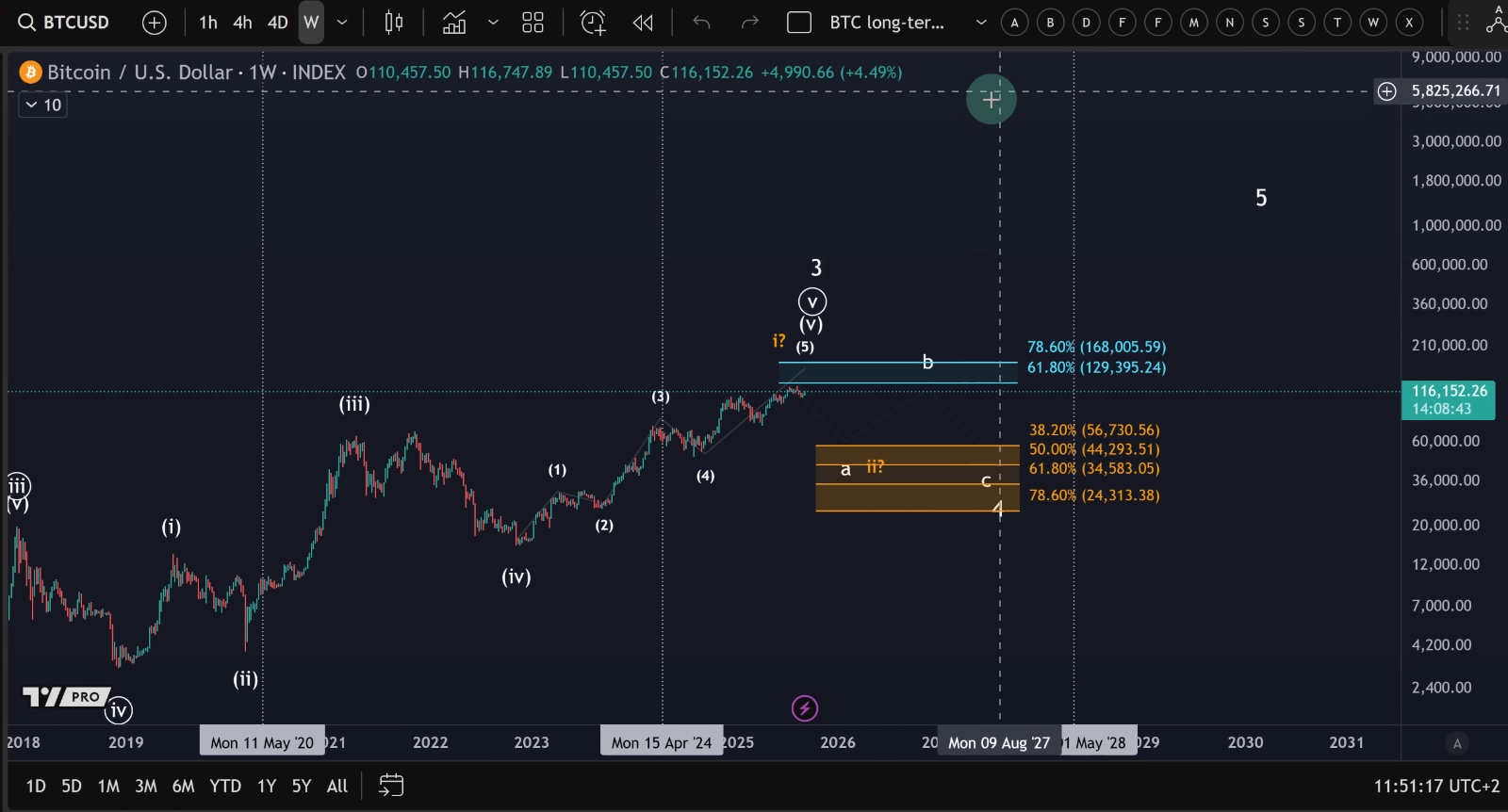Screen dimensions: 1508x812
Task: Open the layout grid templates icon
Action: pyautogui.click(x=533, y=23)
